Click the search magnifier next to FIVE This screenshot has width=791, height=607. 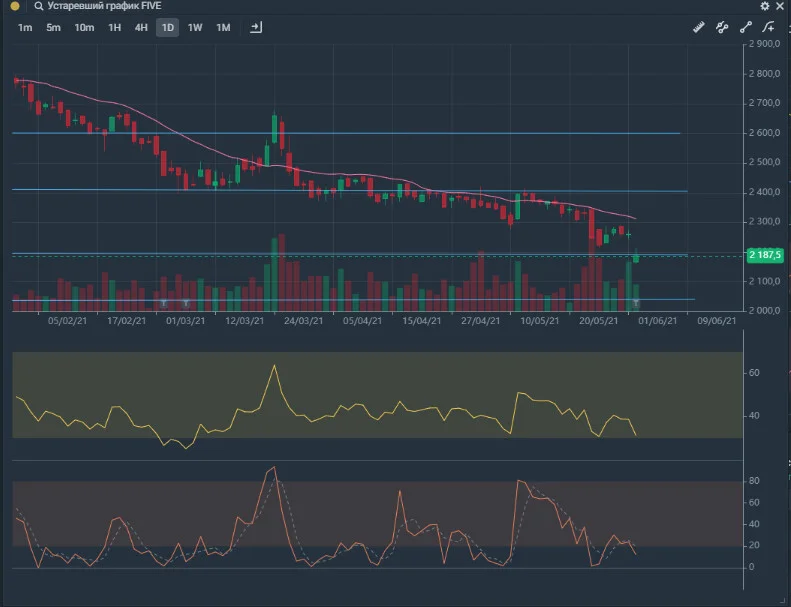coord(38,6)
